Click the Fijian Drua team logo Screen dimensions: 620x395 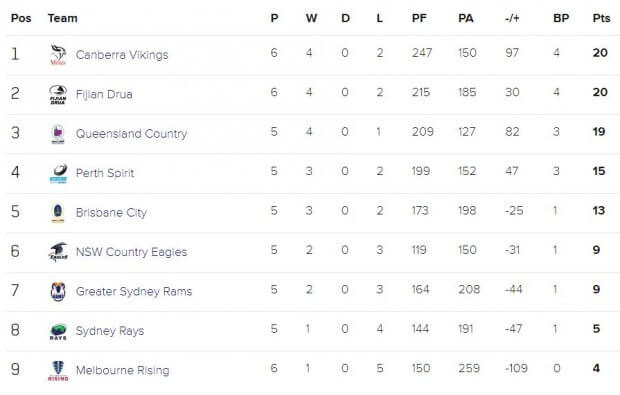pos(58,94)
